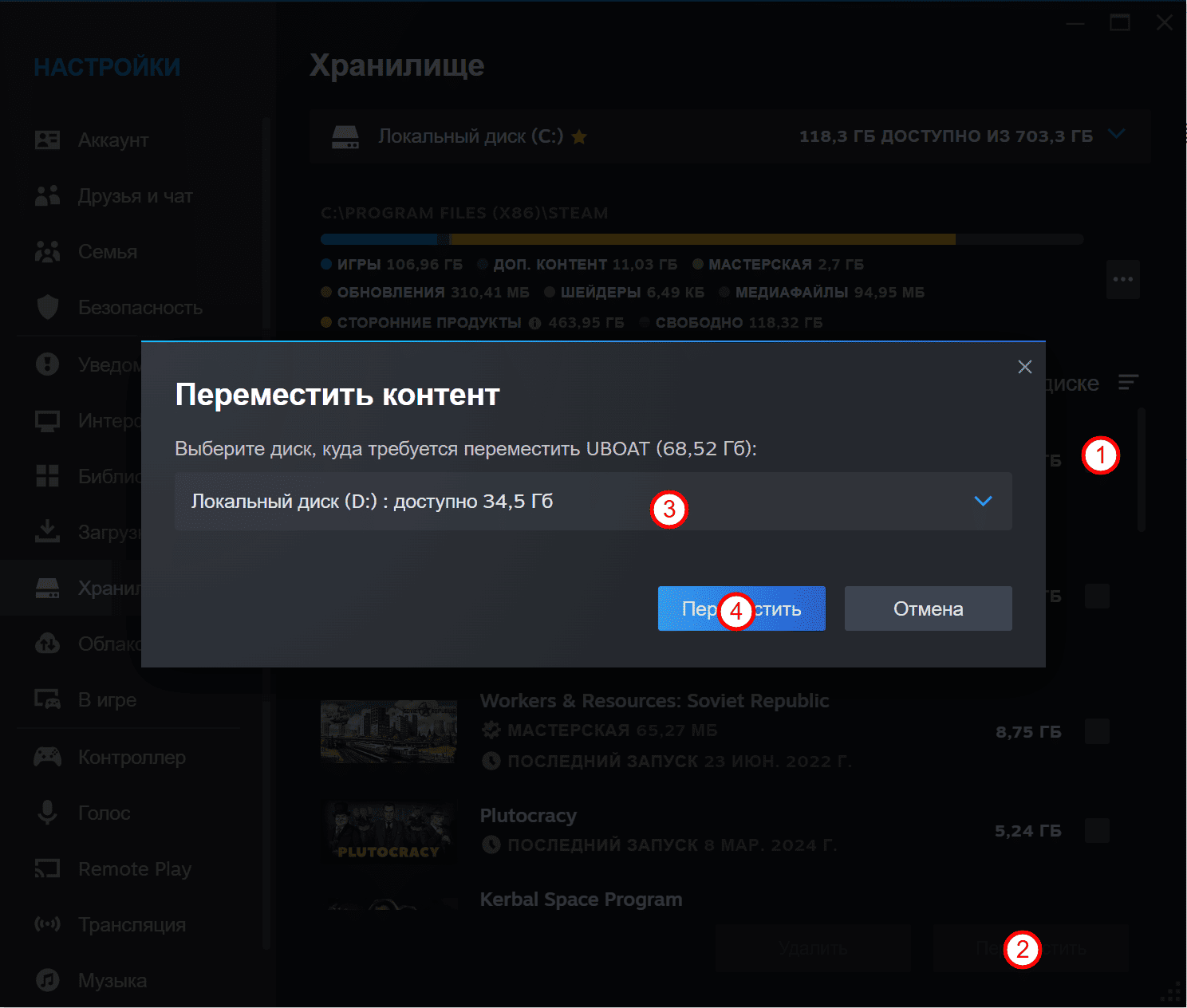Click the Plutocracy game thumbnail
Viewport: 1187px width, 1008px height.
(388, 830)
